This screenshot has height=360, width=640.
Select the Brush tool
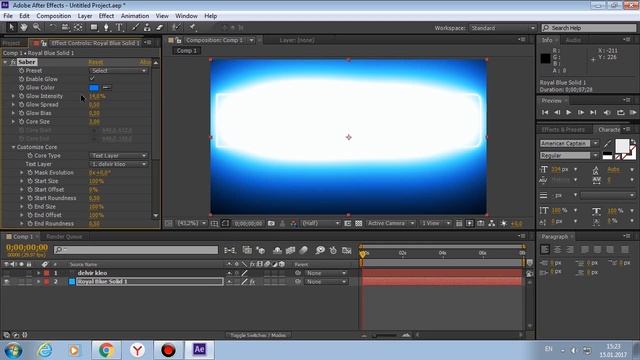135,27
